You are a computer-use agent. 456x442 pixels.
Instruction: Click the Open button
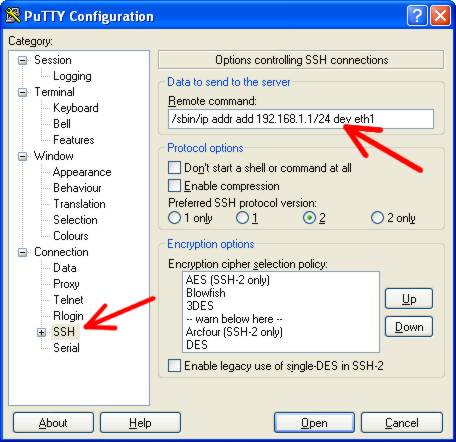click(314, 423)
